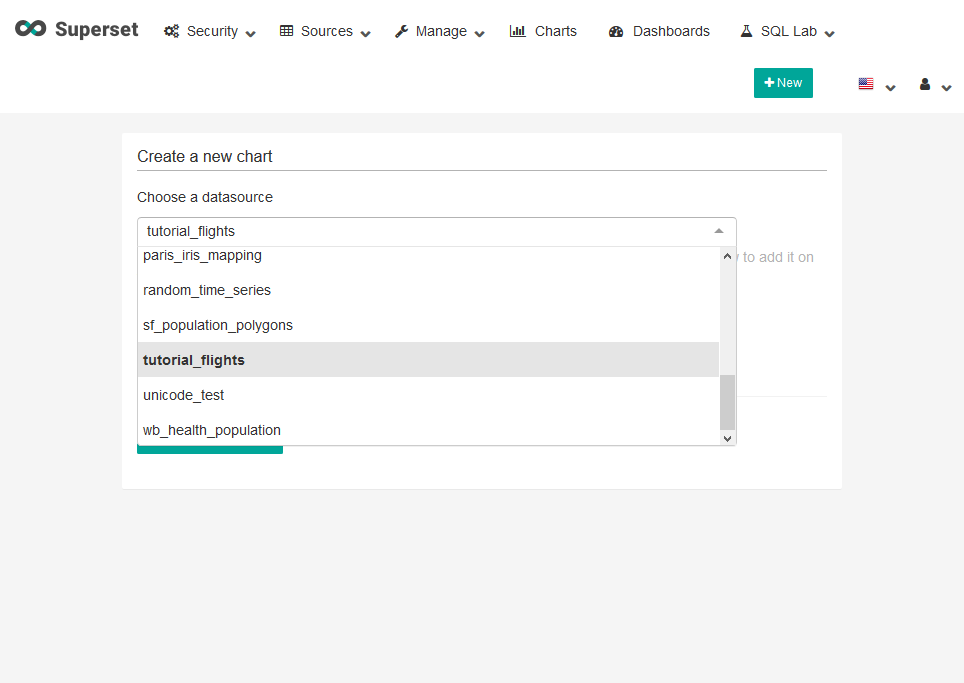964x683 pixels.
Task: Select paris_iris_mapping from the list
Action: pyautogui.click(x=202, y=256)
